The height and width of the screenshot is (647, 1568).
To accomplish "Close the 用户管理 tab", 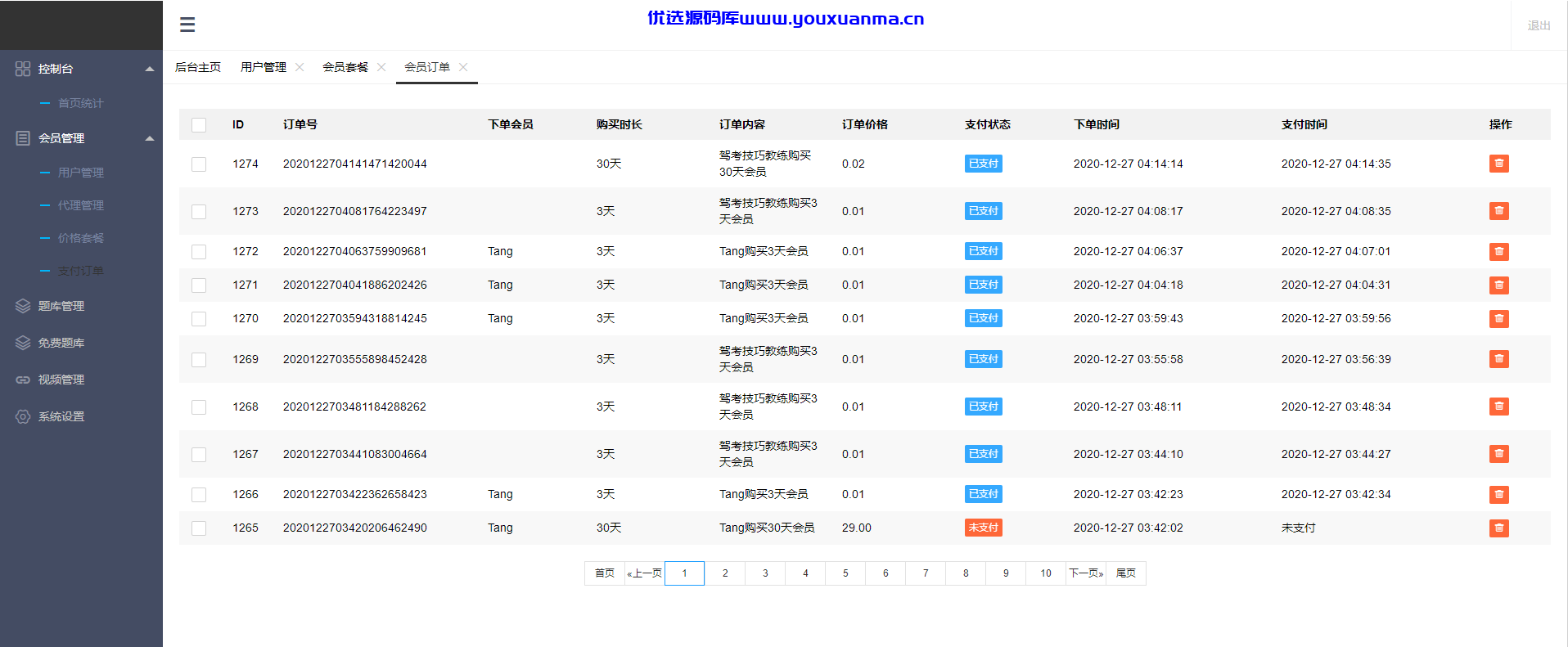I will click(300, 67).
